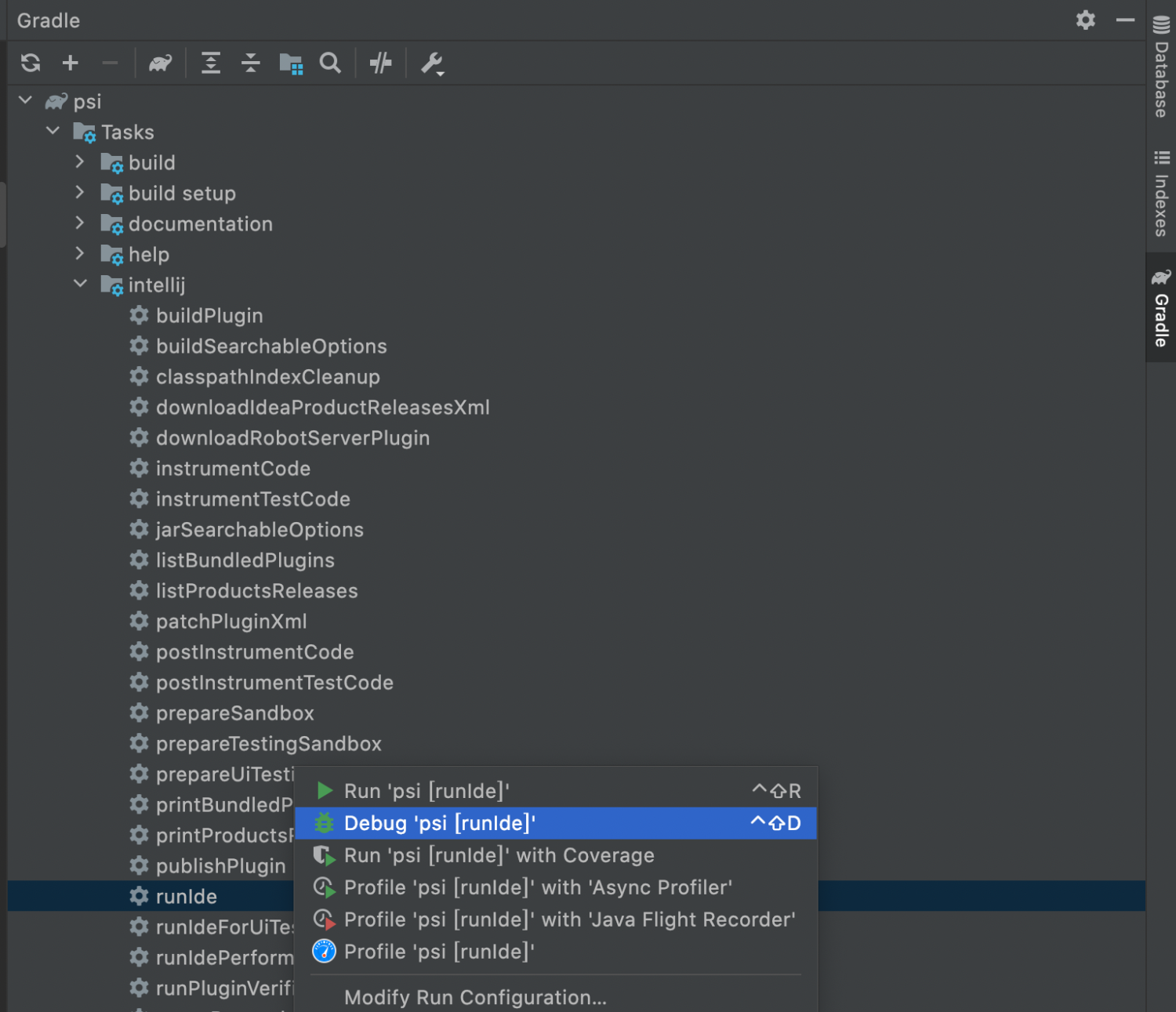Select the Gradle side tab

click(x=1161, y=307)
